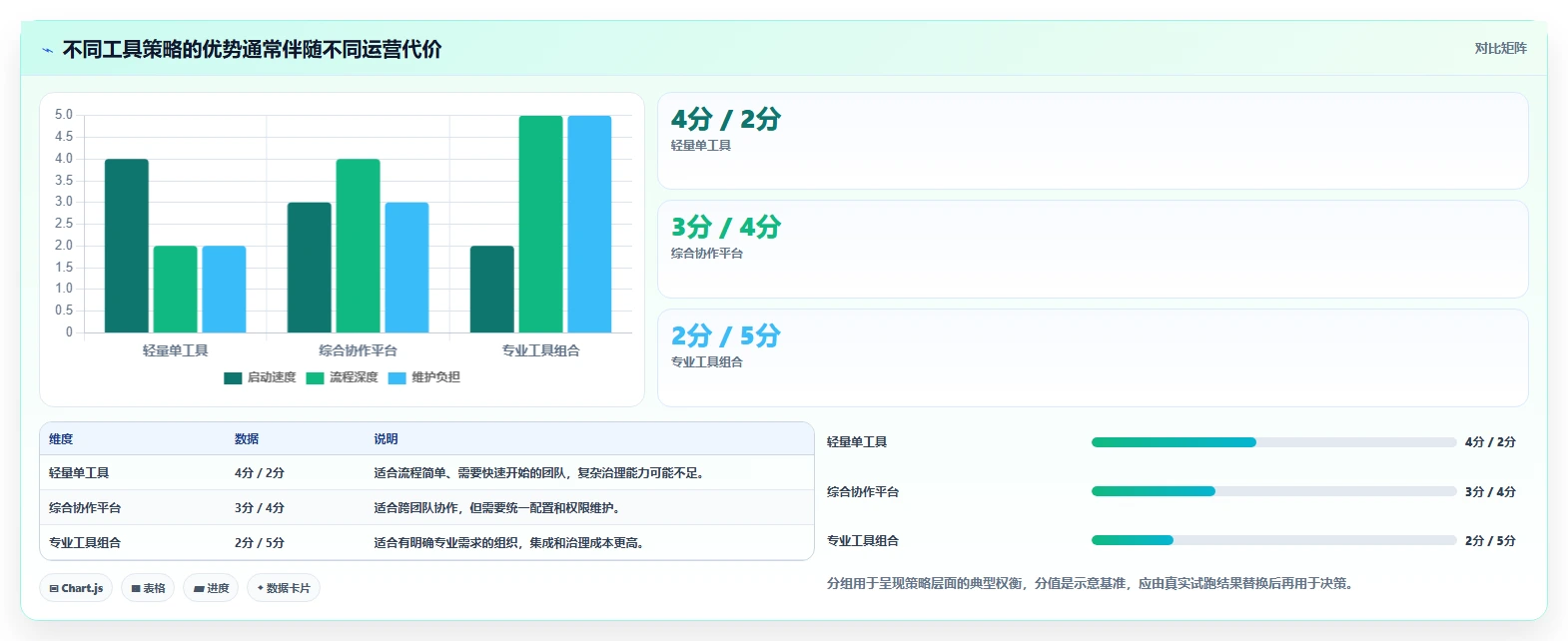Click the 4分 / 2分 table cell
1568x641 pixels.
tap(260, 473)
